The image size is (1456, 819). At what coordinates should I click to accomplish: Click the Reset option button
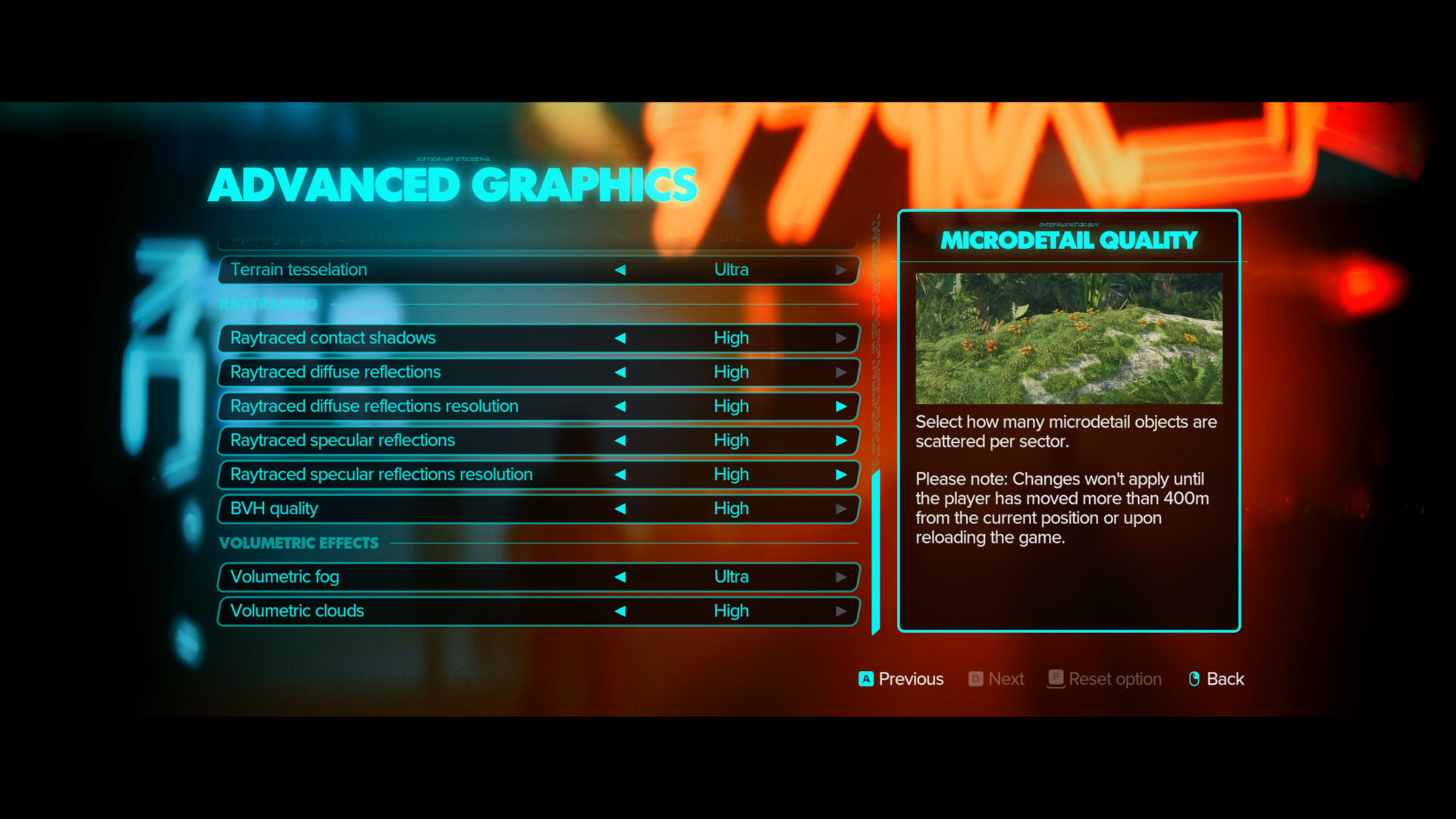[1102, 679]
